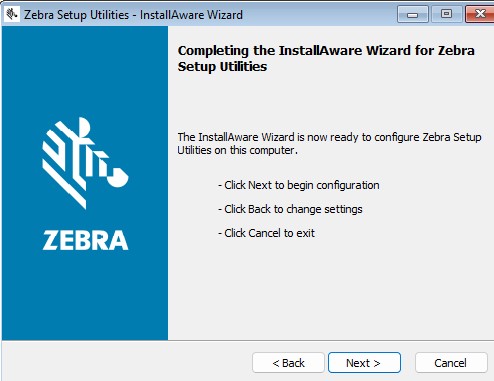494x381 pixels.
Task: Click empty blue banner area above the logo
Action: tap(85, 70)
